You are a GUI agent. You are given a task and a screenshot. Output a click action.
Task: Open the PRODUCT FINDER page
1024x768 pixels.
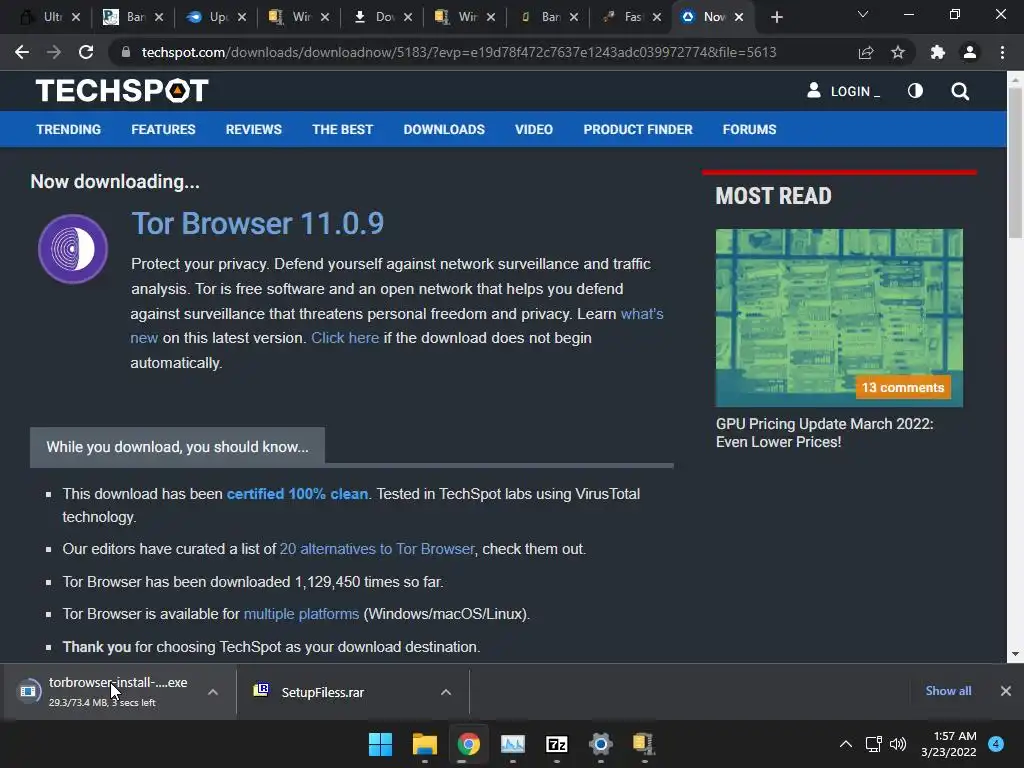(x=638, y=129)
